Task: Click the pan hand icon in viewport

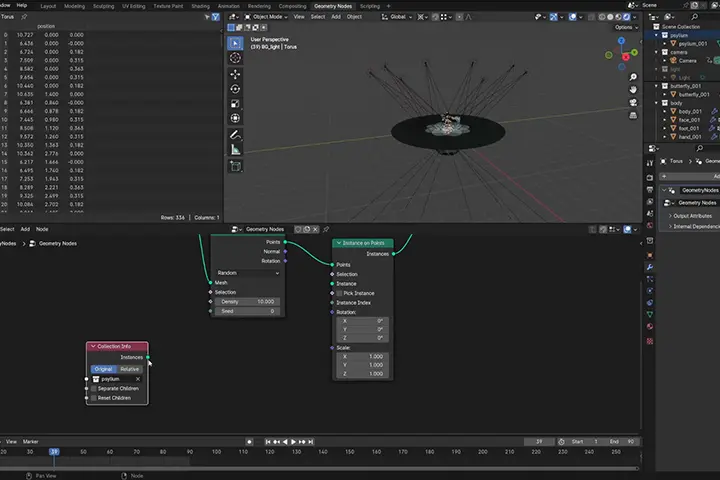Action: [633, 90]
